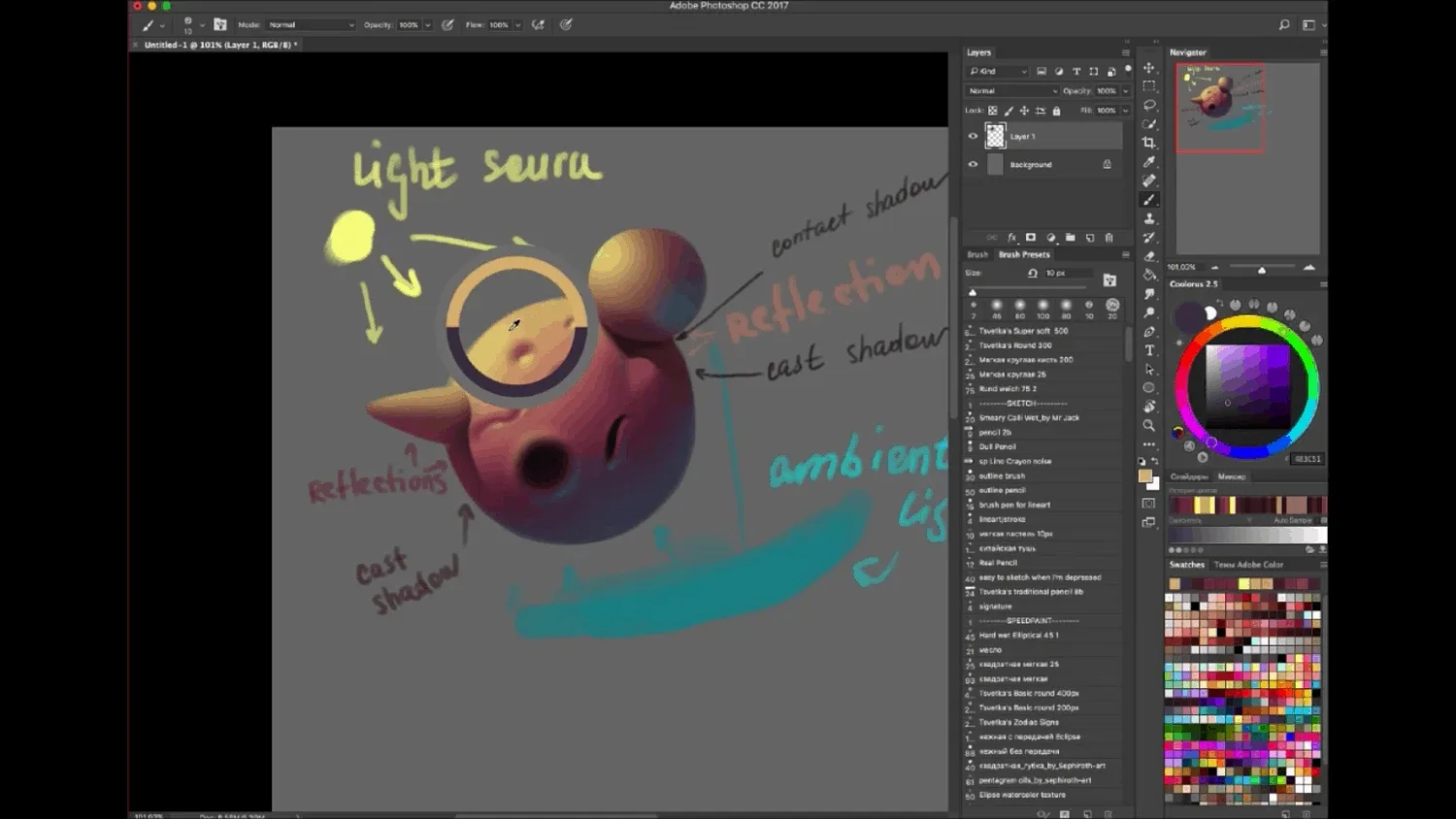Choose the Type tool
The width and height of the screenshot is (1456, 819).
click(x=1149, y=350)
